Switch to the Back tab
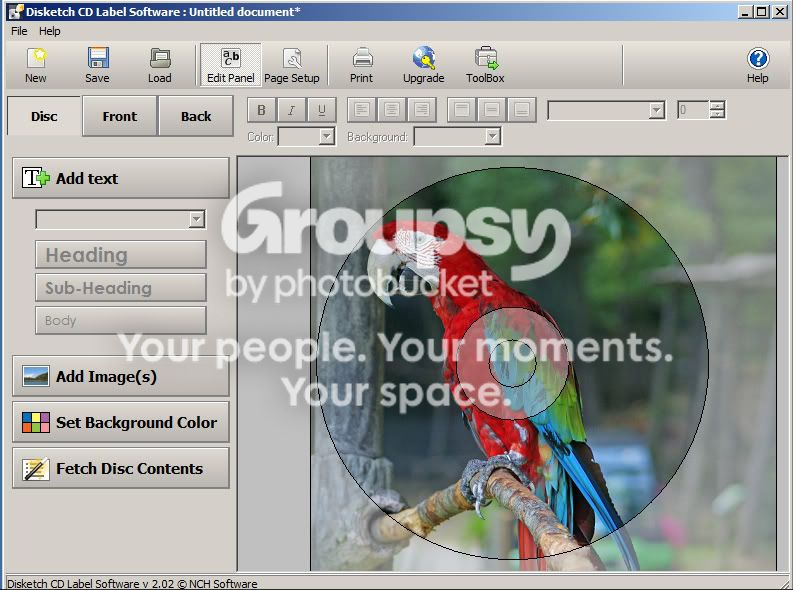 (196, 116)
